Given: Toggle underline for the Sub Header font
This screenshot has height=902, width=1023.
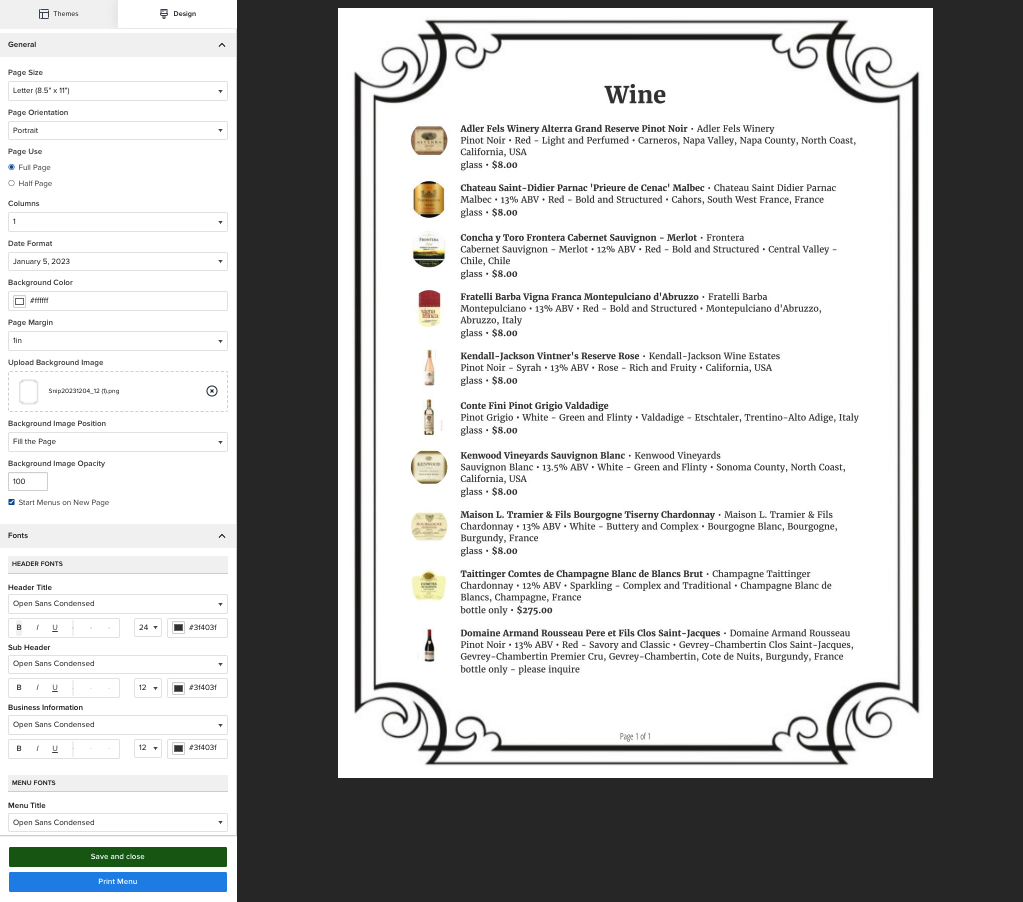Looking at the screenshot, I should tap(55, 688).
